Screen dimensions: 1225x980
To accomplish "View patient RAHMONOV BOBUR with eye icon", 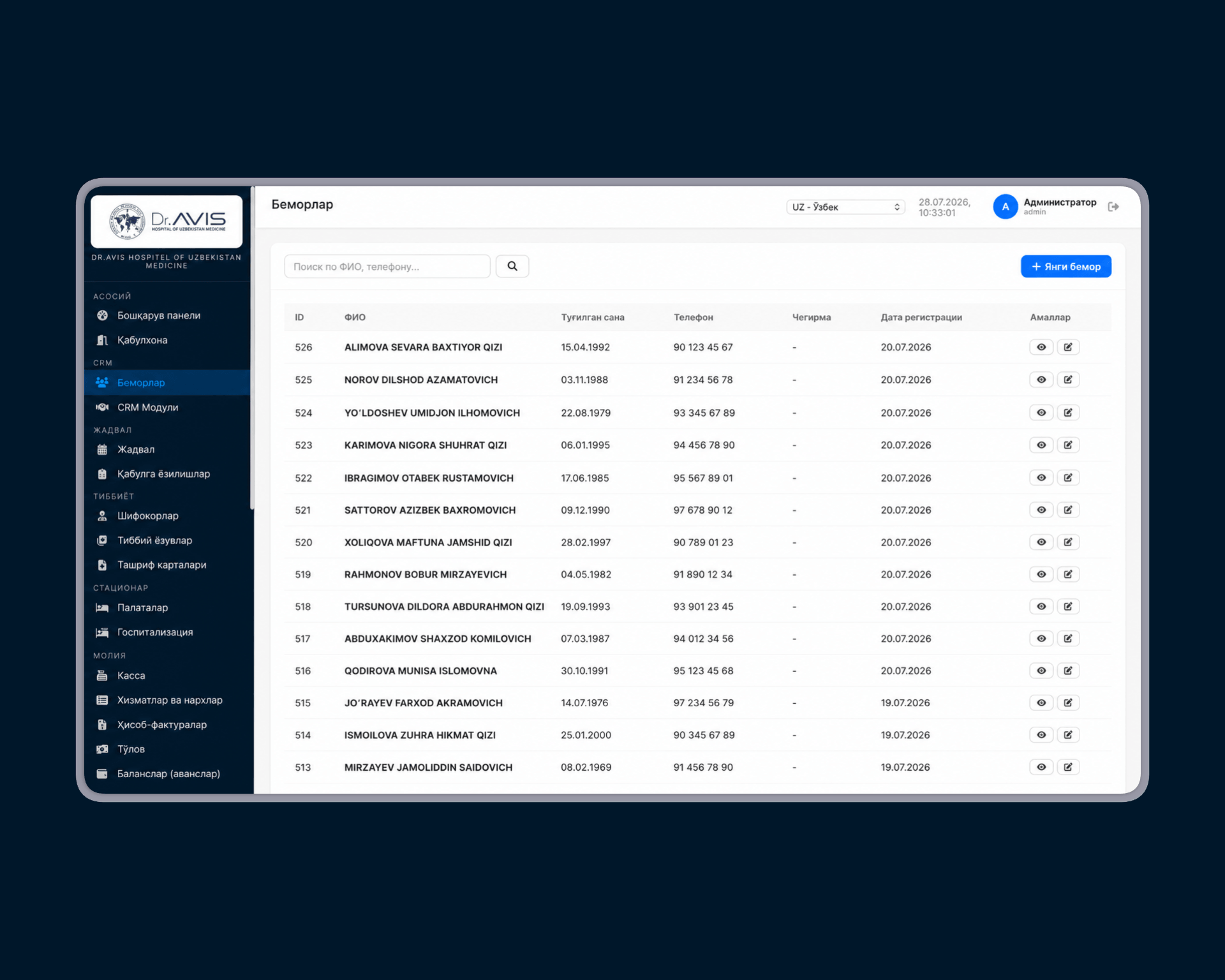I will pos(1041,574).
